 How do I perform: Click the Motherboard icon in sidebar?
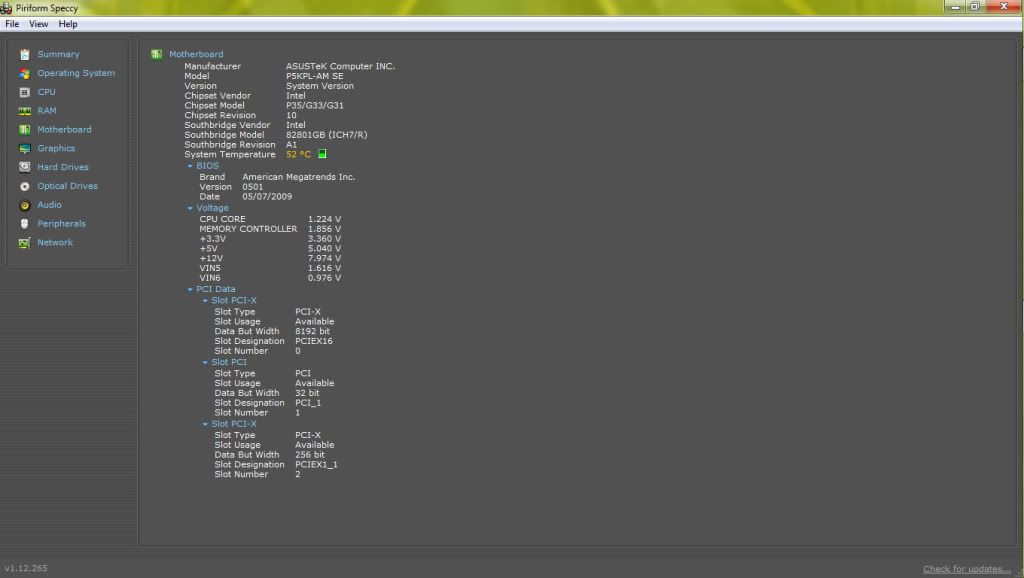(x=25, y=130)
